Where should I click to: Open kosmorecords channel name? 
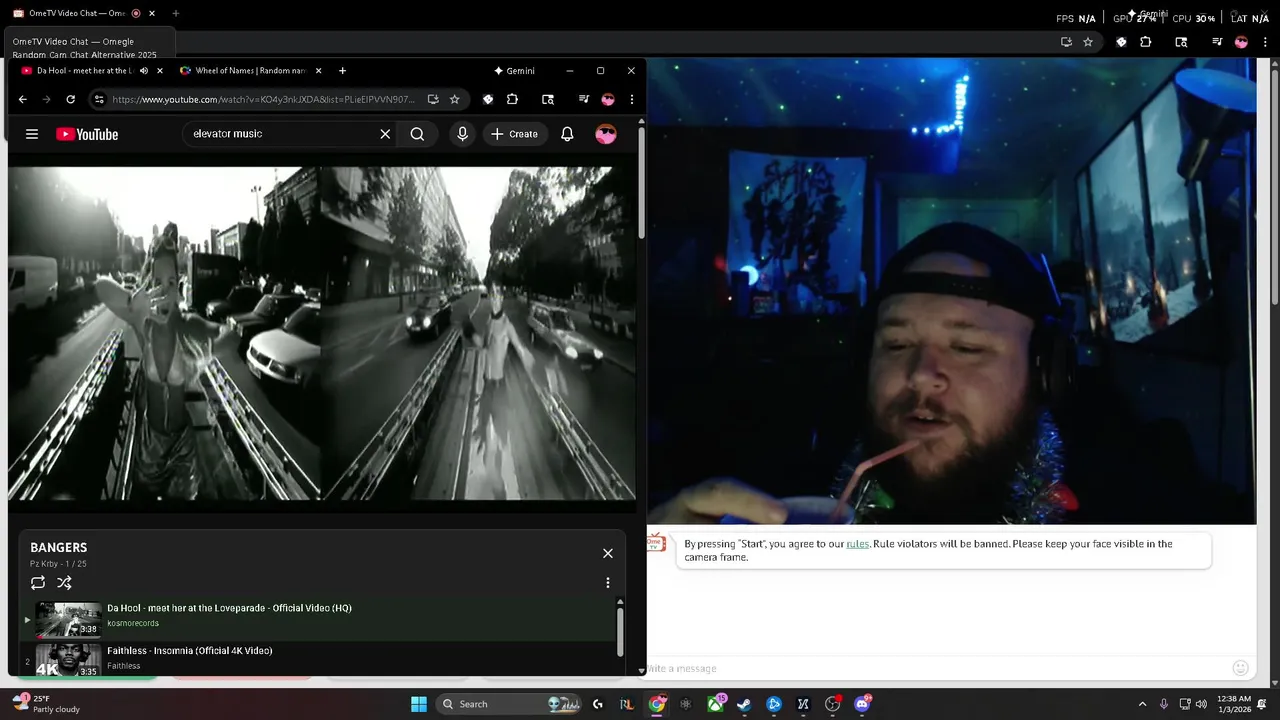click(133, 623)
